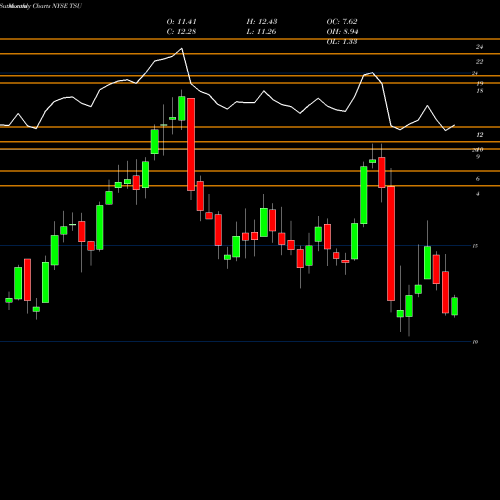Click the axis label '22'
Screen dimensions: 500x500
(x=479, y=62)
